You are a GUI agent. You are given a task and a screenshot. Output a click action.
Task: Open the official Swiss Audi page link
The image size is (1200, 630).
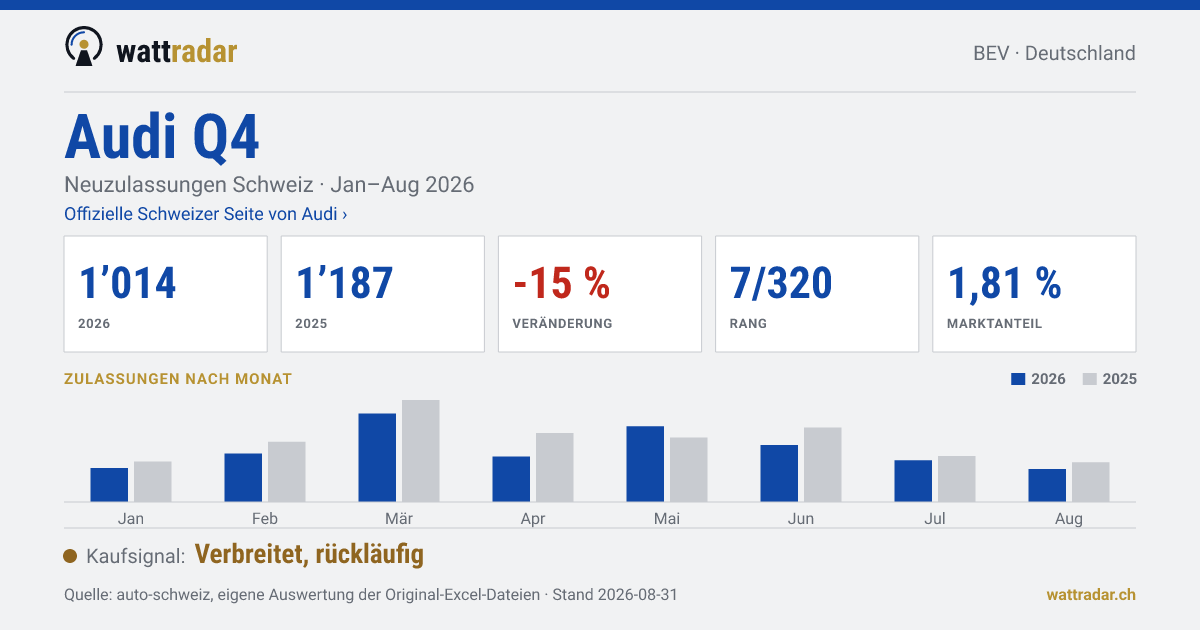[x=206, y=214]
